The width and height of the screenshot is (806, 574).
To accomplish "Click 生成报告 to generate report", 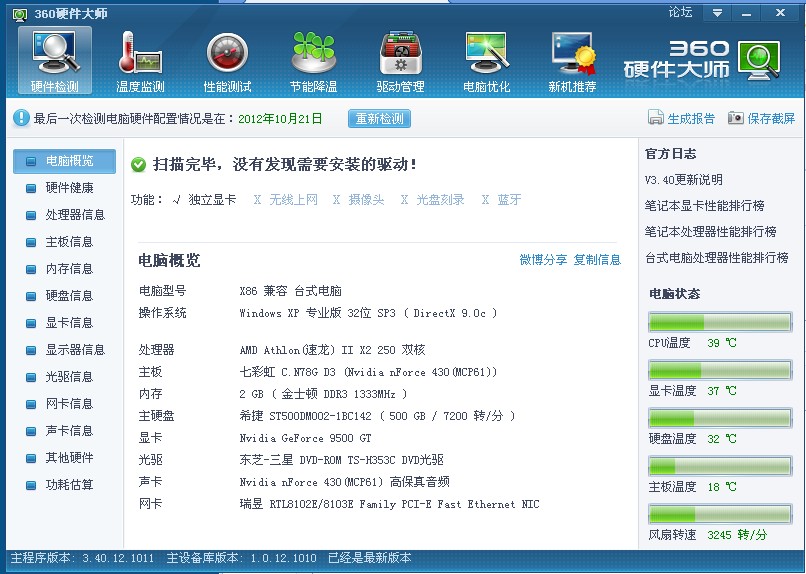I will 691,118.
